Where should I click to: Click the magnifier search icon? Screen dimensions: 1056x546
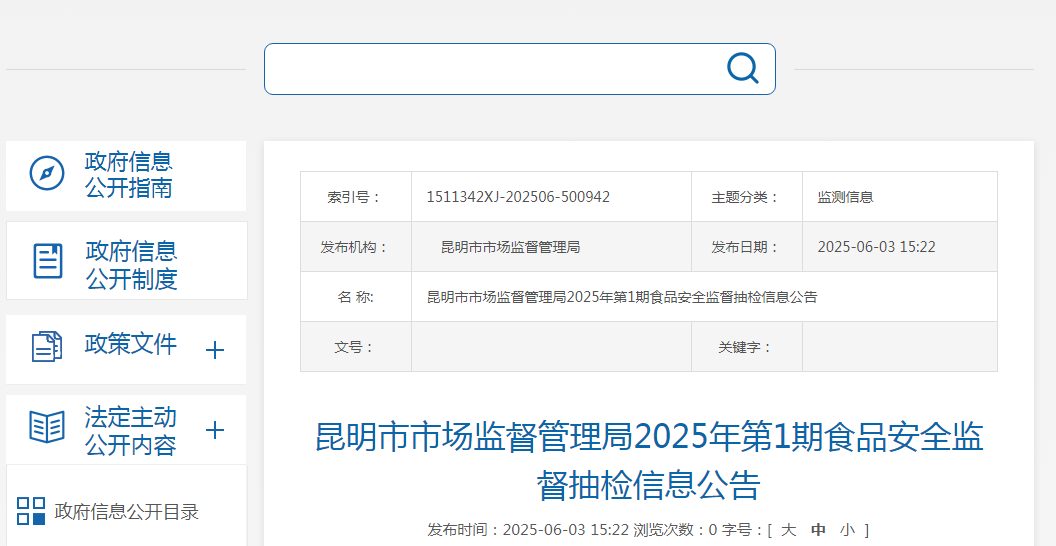[x=743, y=68]
